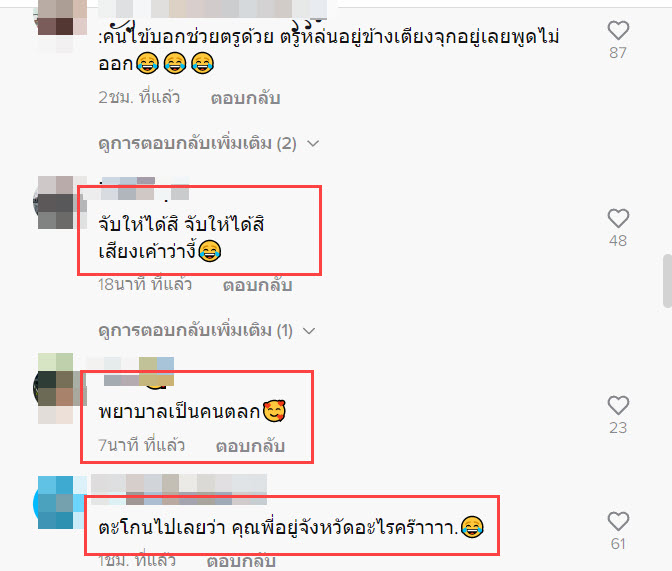Like the comment with 23 likes
Screen dimensions: 672x571
coord(618,405)
